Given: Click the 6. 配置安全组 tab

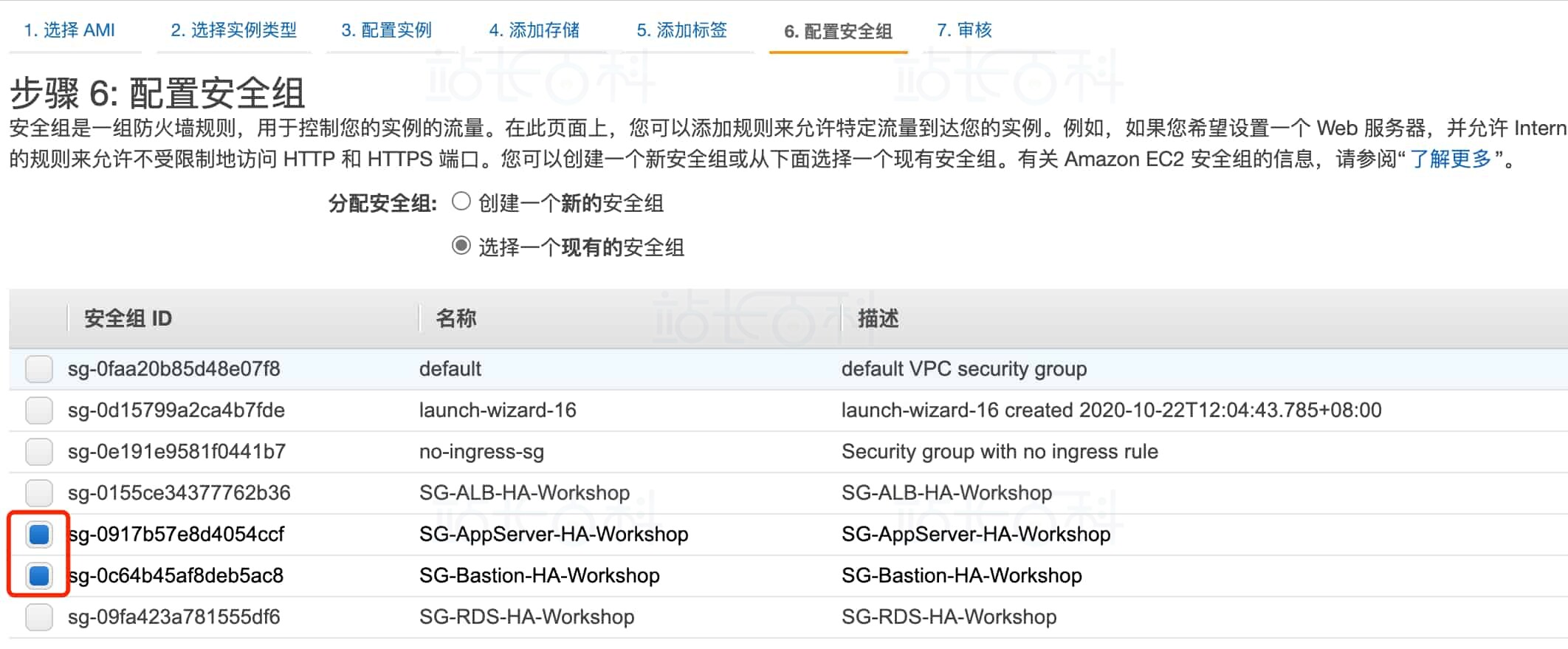Looking at the screenshot, I should [838, 31].
